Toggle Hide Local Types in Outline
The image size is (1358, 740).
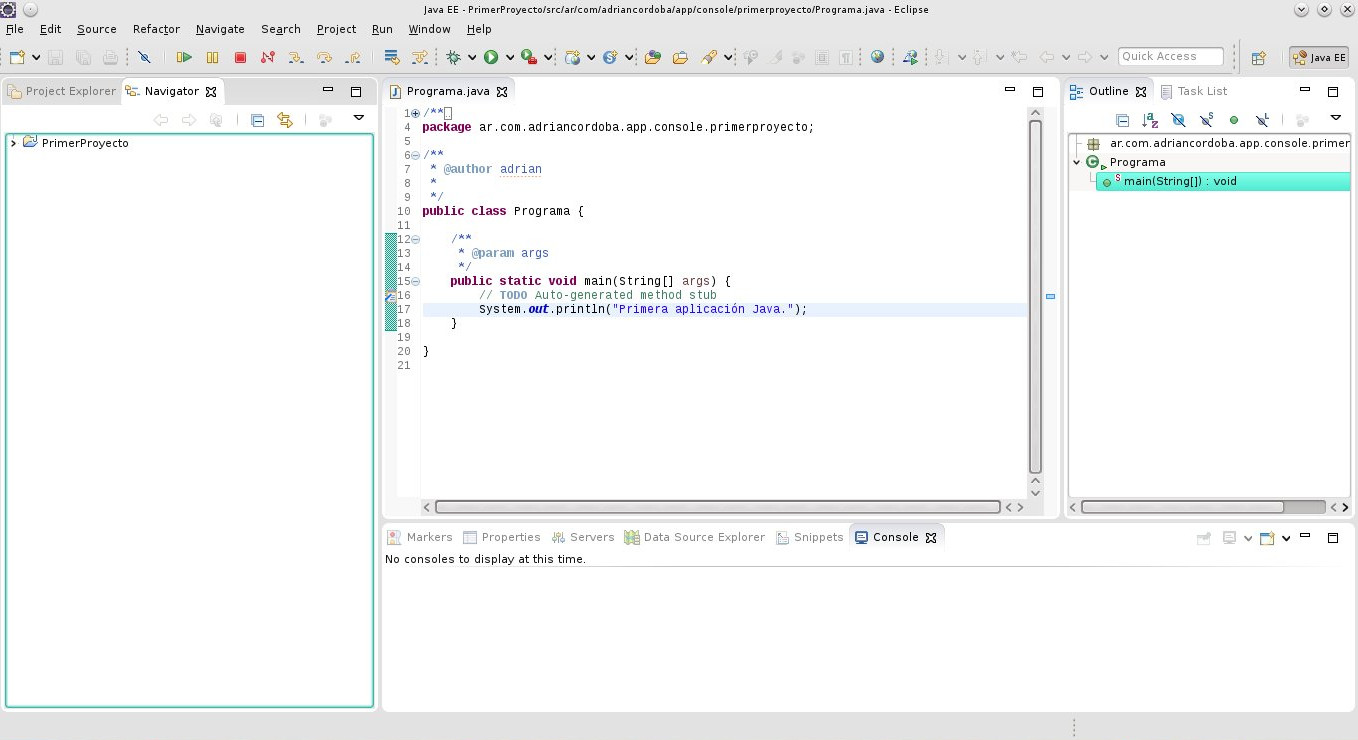[1261, 120]
